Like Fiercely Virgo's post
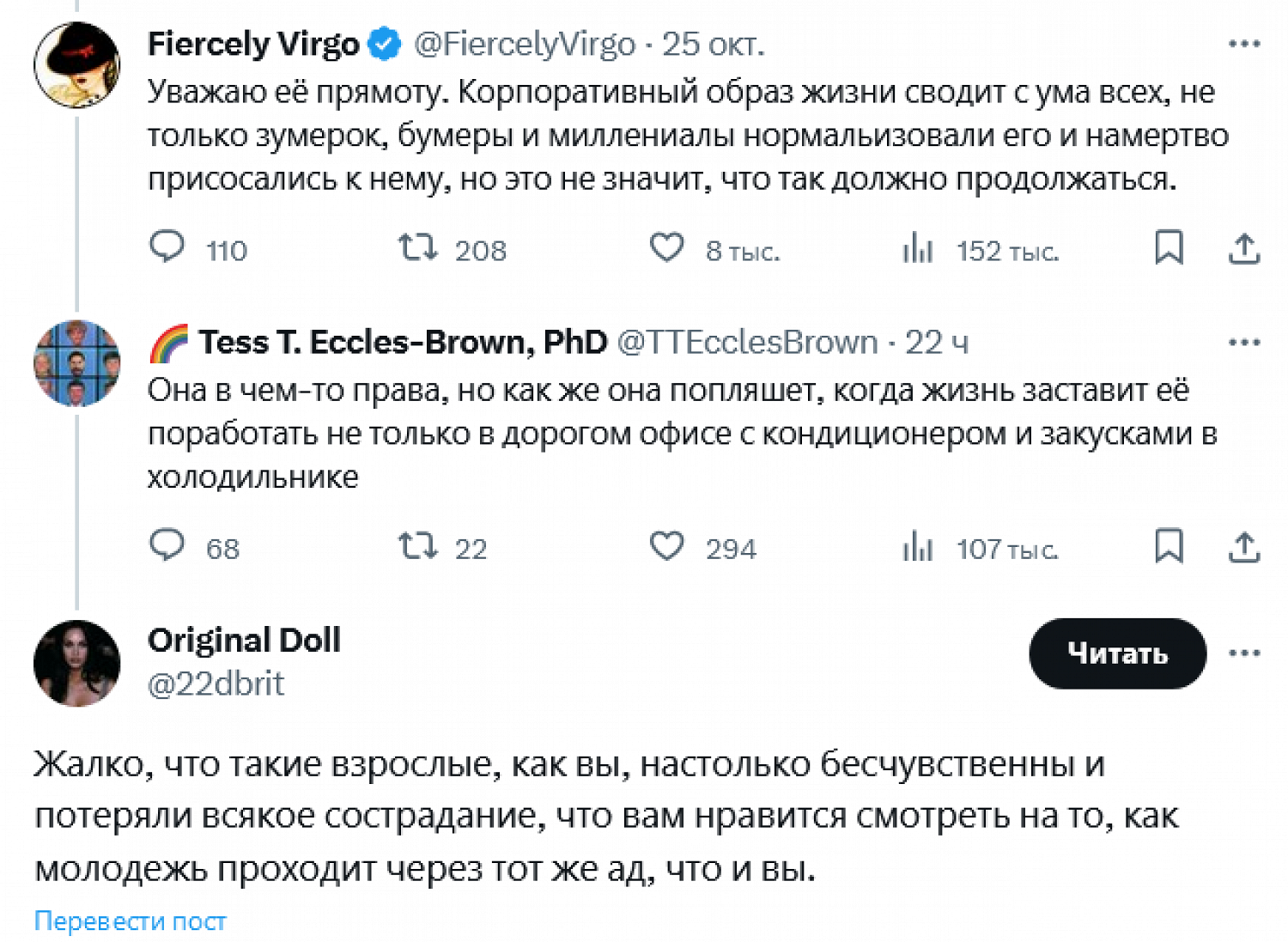 pos(666,248)
